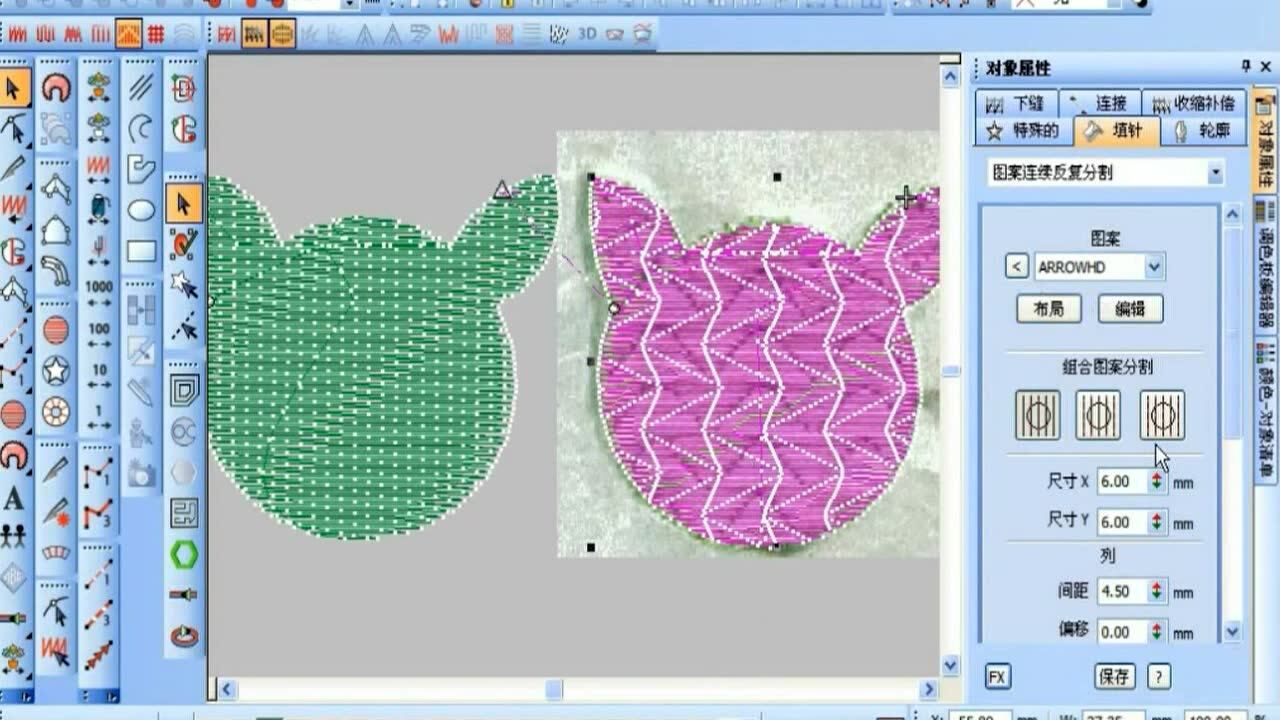Choose the first combination split option
Viewport: 1280px width, 720px height.
(1037, 415)
